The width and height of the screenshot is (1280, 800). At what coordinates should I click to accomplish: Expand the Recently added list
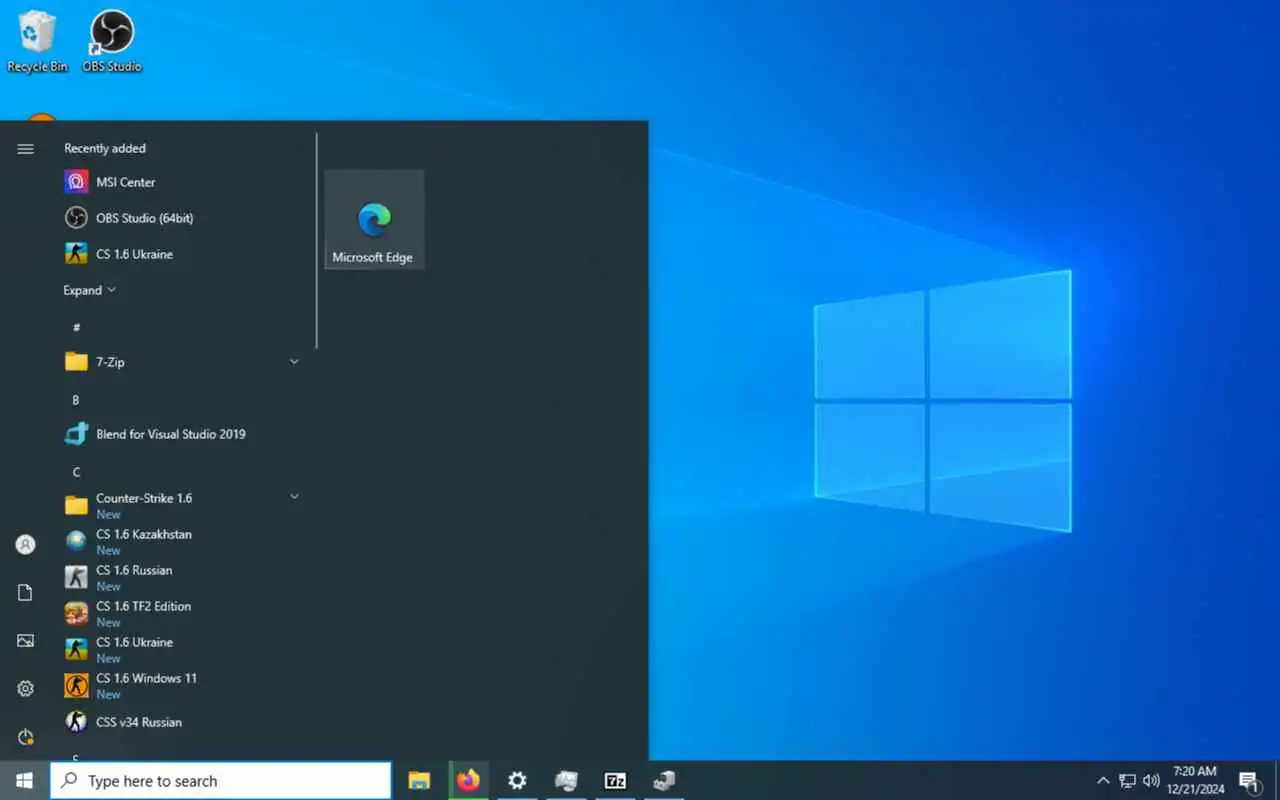pos(90,290)
